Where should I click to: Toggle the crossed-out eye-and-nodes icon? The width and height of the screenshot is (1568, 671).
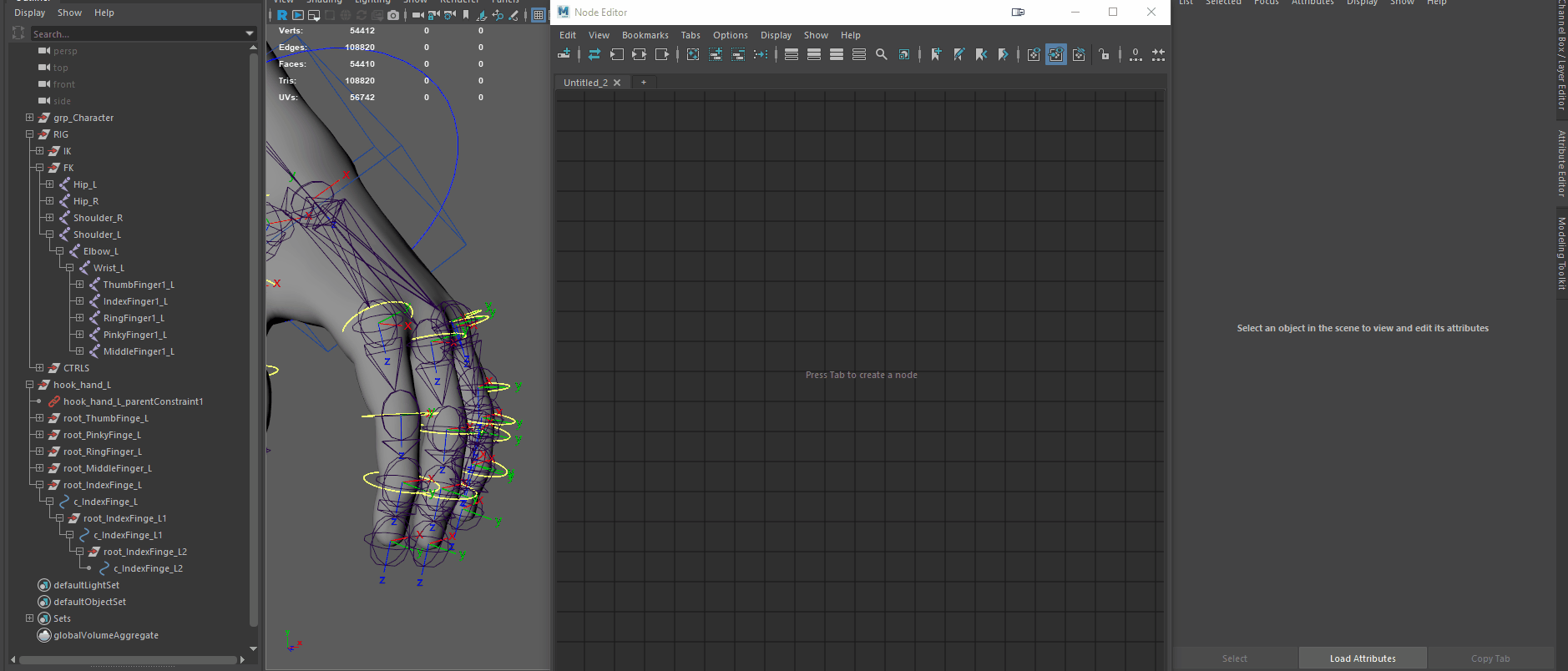1079,54
